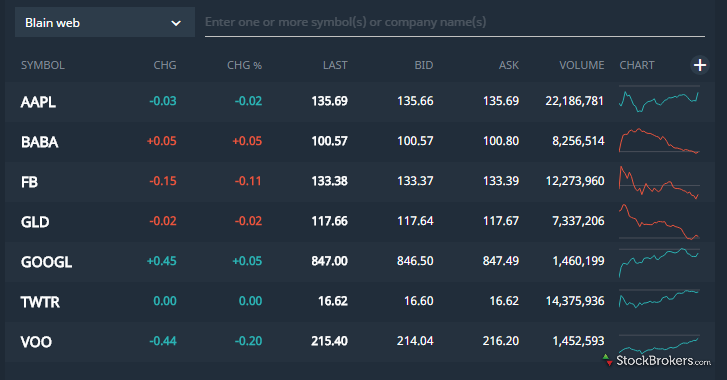Sort by the CHG % column header

point(244,65)
